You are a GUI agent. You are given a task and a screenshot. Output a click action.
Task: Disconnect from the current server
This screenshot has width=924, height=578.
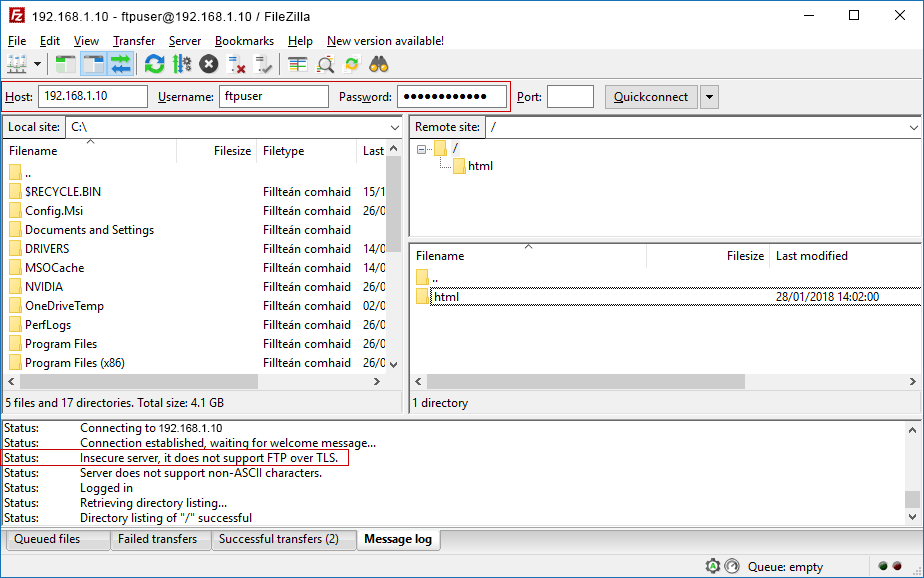[237, 63]
